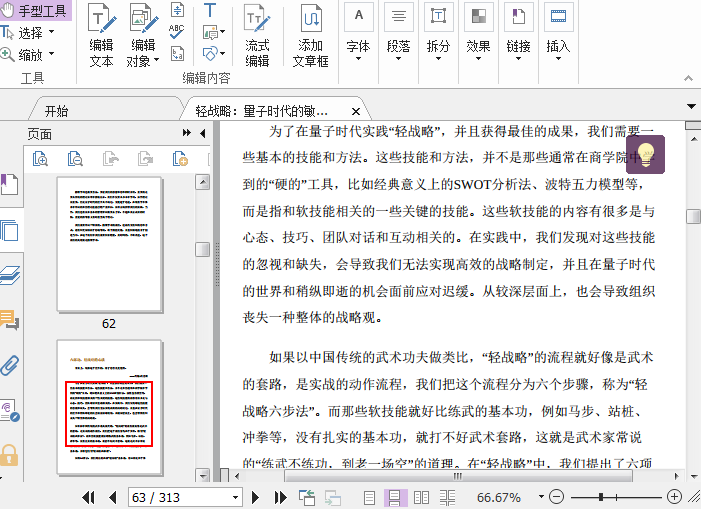Open the document tab list dropdown arrow
This screenshot has height=509, width=701.
(691, 106)
